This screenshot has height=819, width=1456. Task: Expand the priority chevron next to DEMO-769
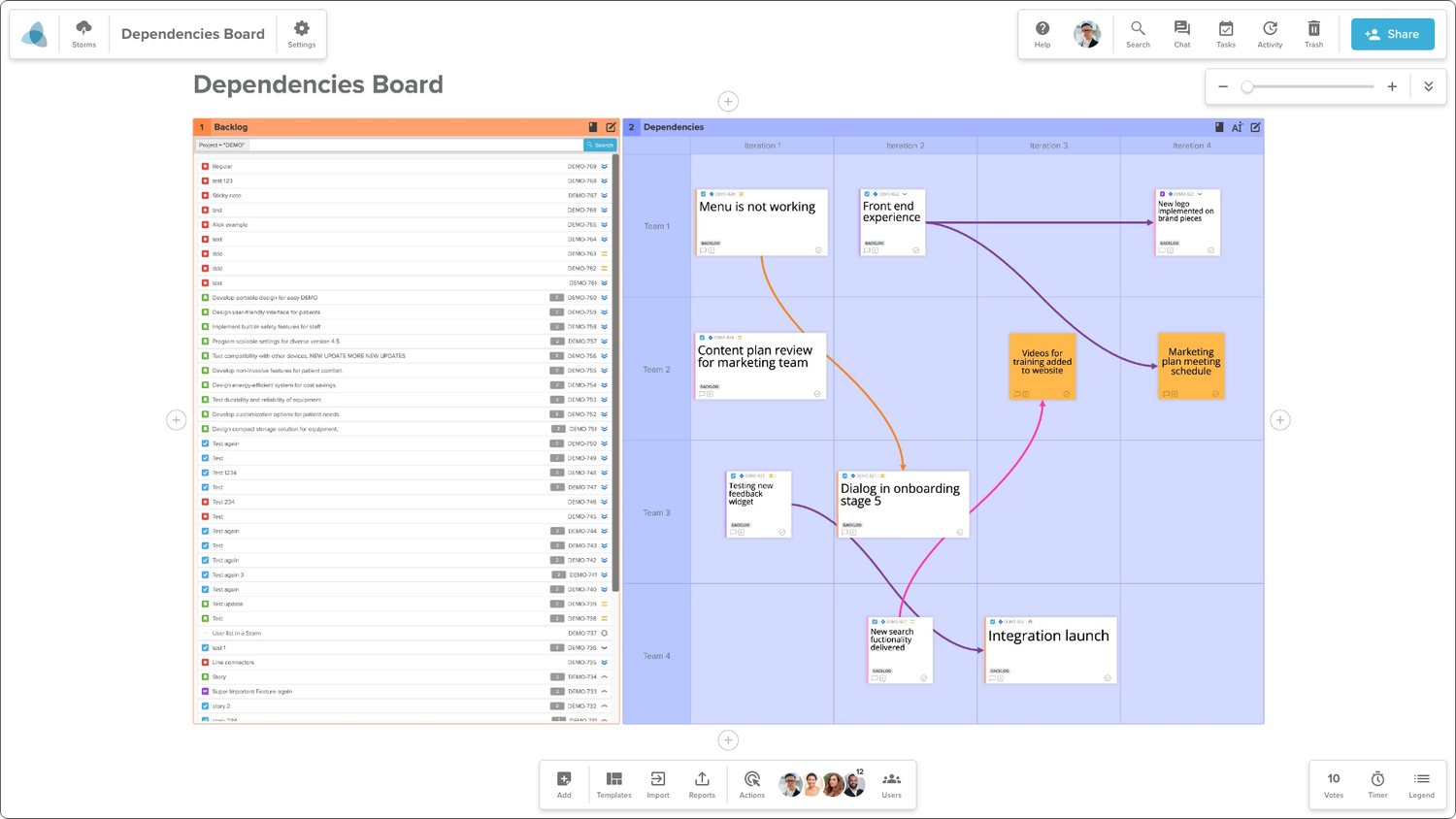(604, 166)
